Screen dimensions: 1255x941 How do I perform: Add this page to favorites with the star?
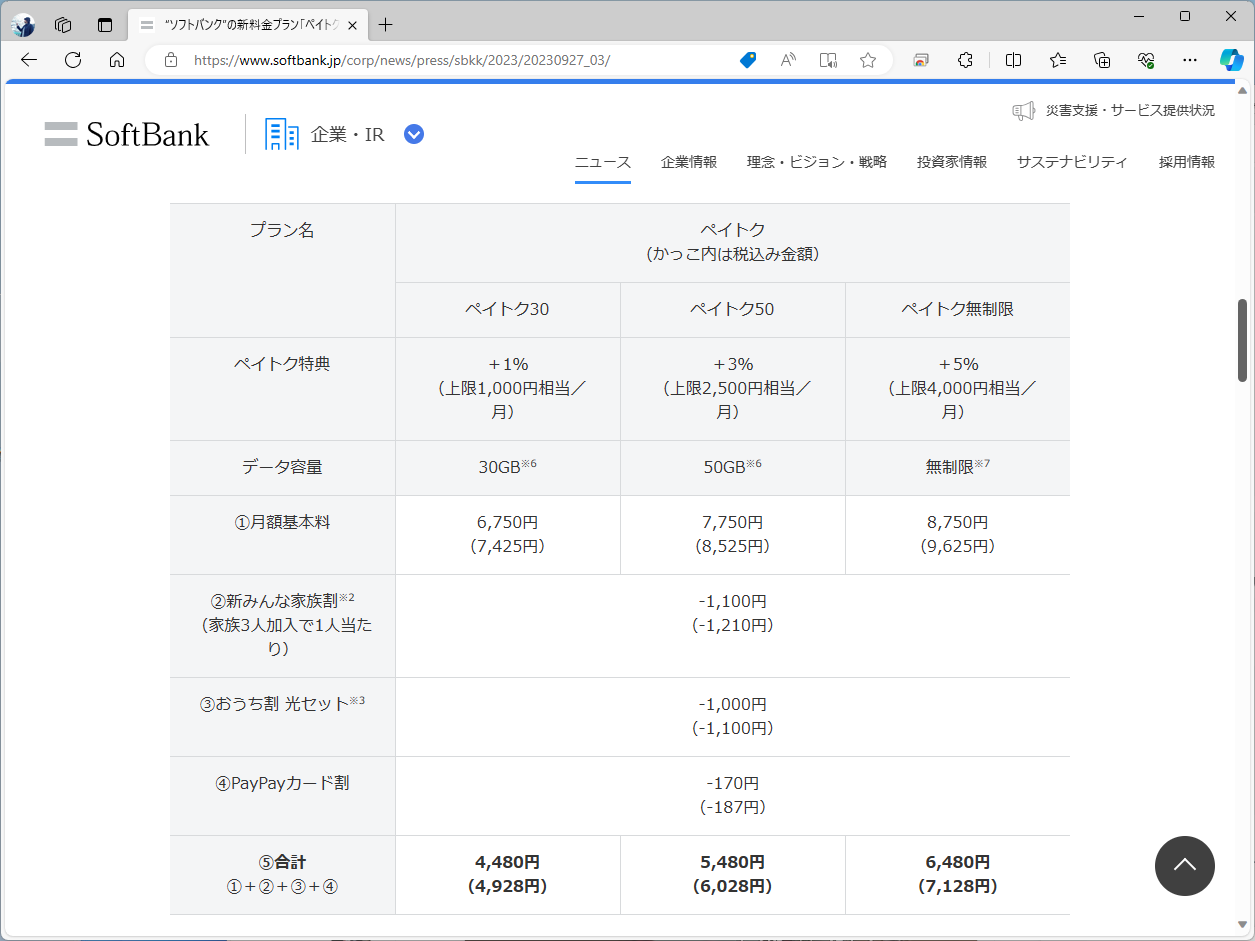pos(867,60)
